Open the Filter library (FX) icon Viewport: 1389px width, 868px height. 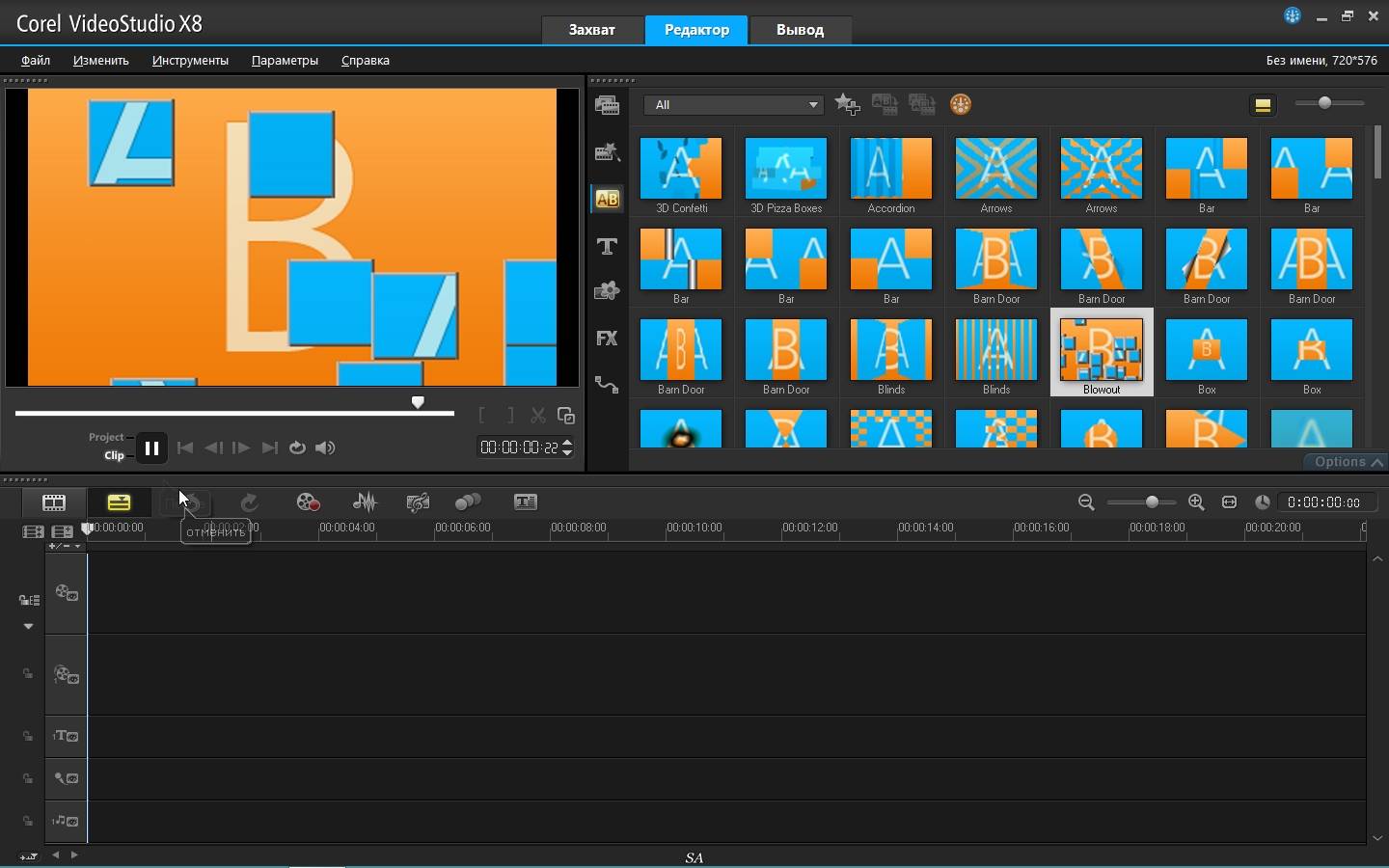[607, 338]
